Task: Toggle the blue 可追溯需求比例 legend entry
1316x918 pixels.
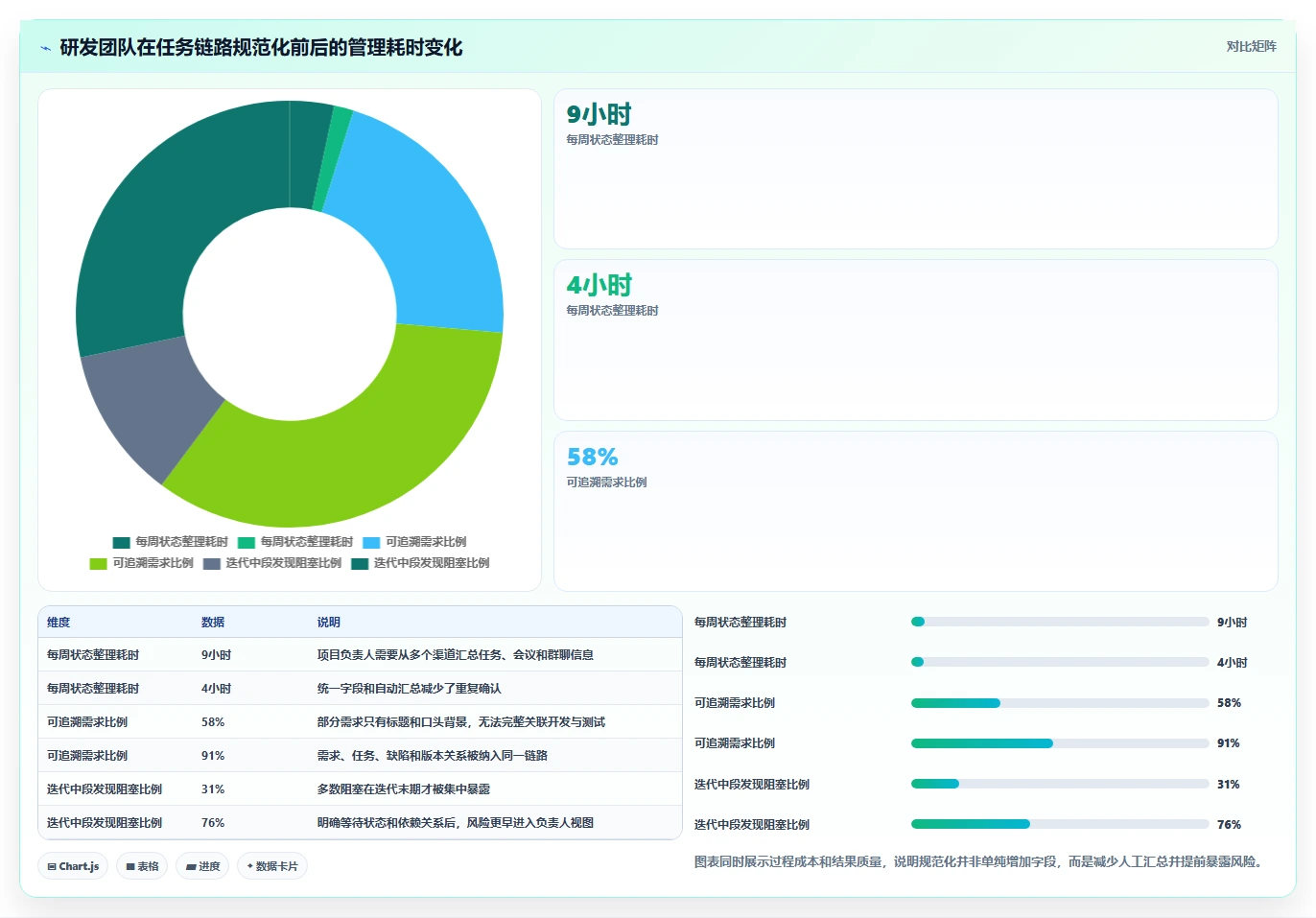Action: pyautogui.click(x=414, y=542)
